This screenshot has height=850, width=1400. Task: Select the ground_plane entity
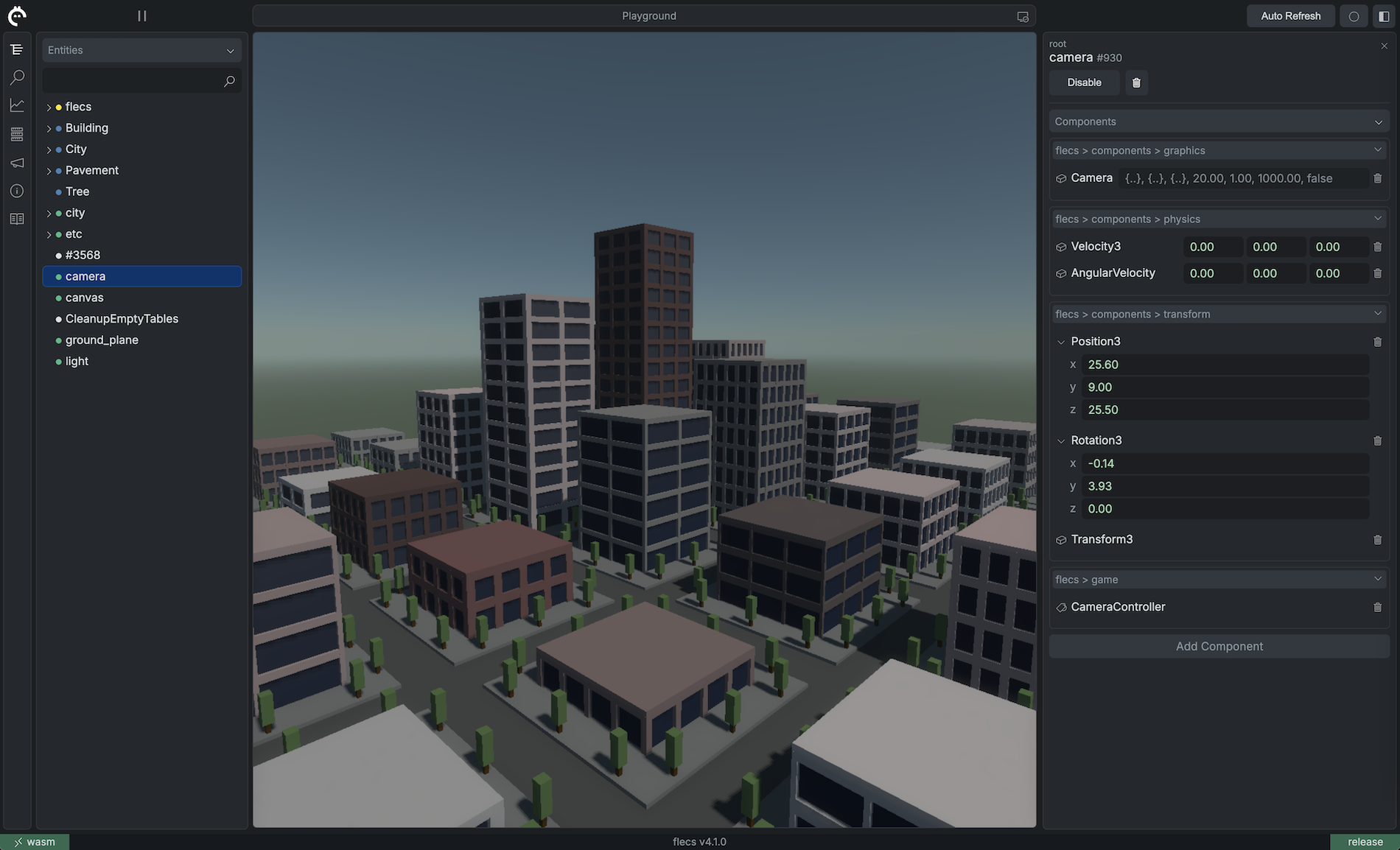(102, 340)
